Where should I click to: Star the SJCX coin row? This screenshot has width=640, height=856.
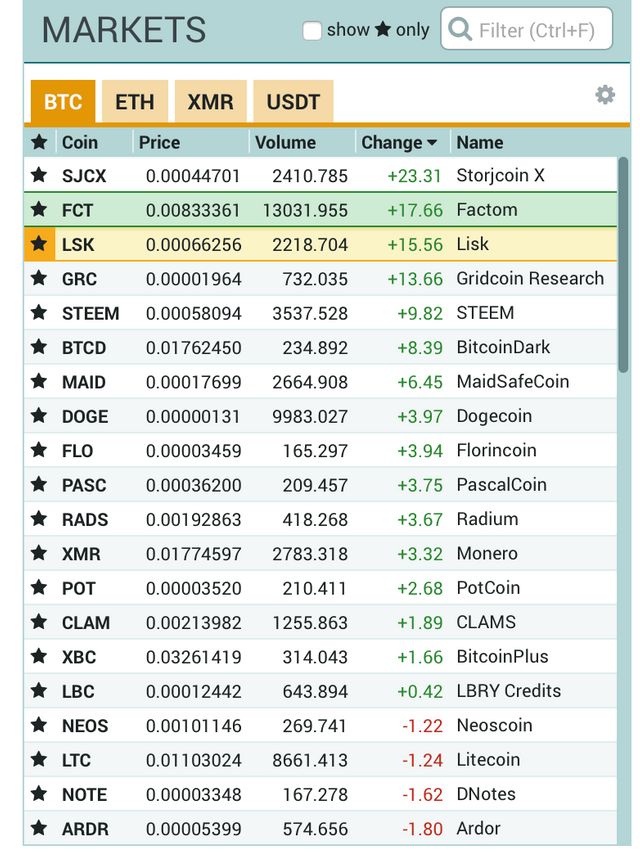click(x=39, y=175)
